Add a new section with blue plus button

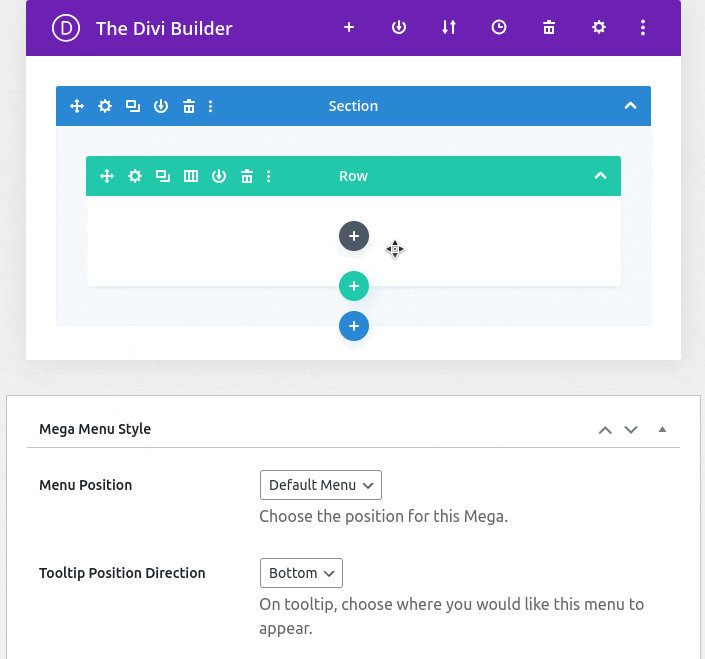click(x=354, y=326)
